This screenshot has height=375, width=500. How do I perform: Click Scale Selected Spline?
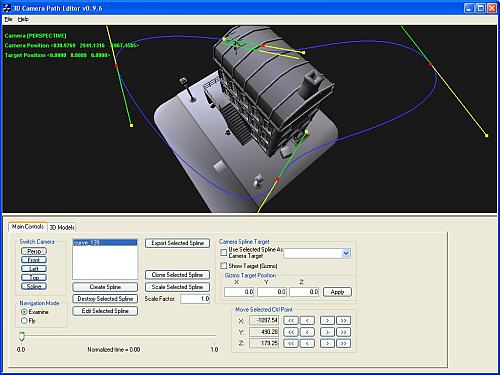(177, 287)
